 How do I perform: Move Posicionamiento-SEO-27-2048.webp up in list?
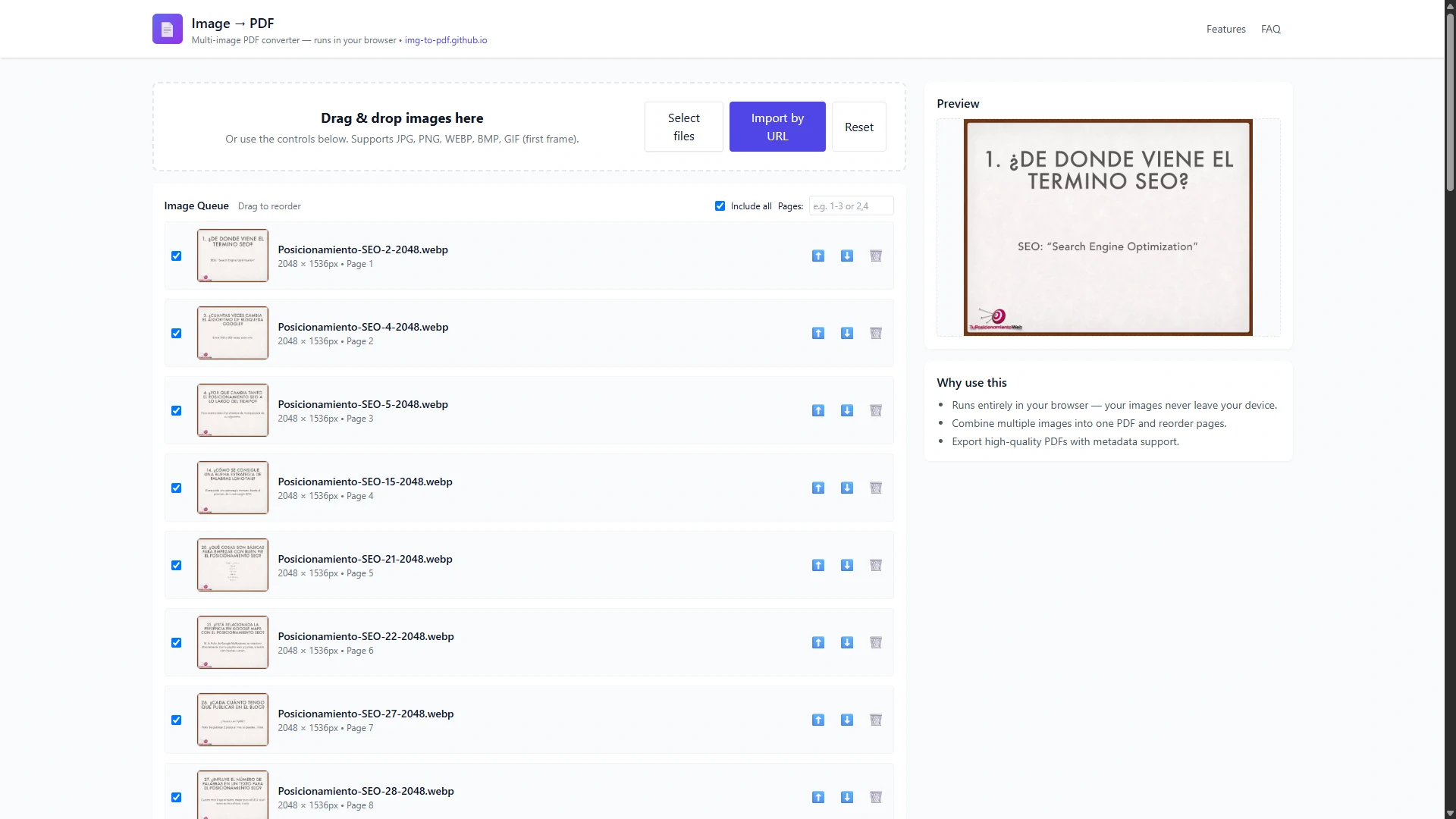tap(818, 720)
